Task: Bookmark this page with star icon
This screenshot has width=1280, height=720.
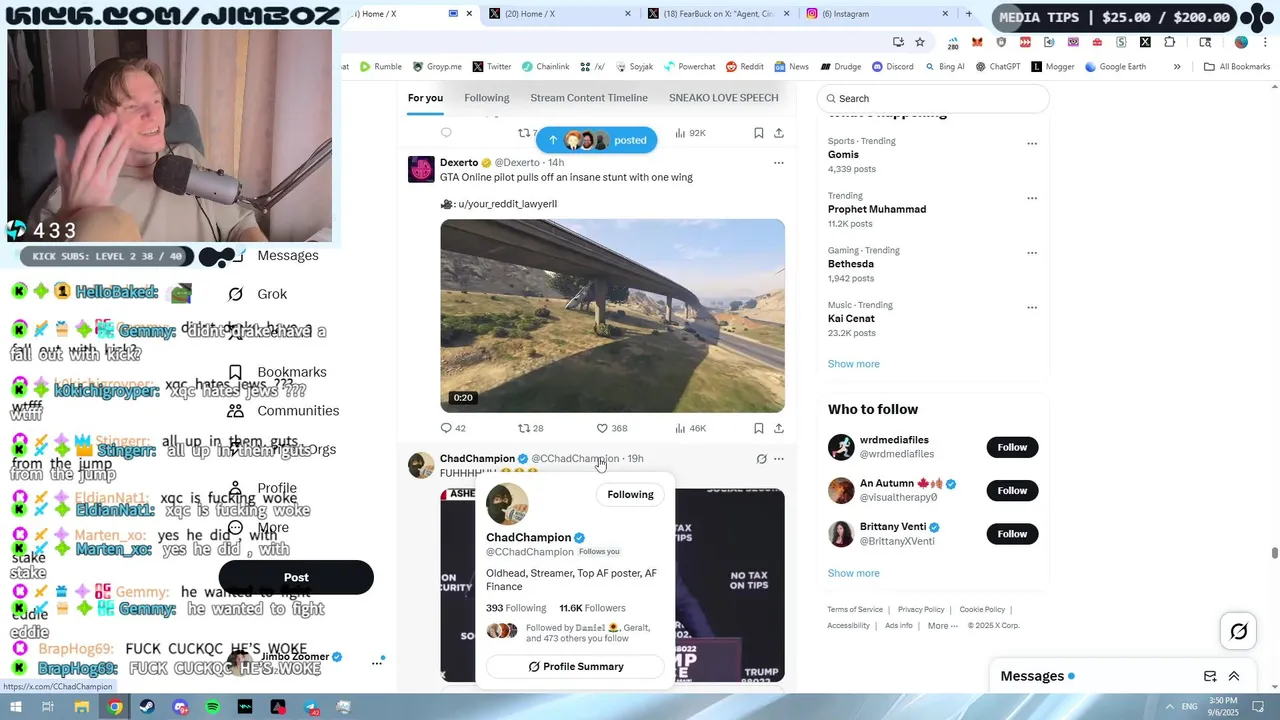Action: coord(920,42)
